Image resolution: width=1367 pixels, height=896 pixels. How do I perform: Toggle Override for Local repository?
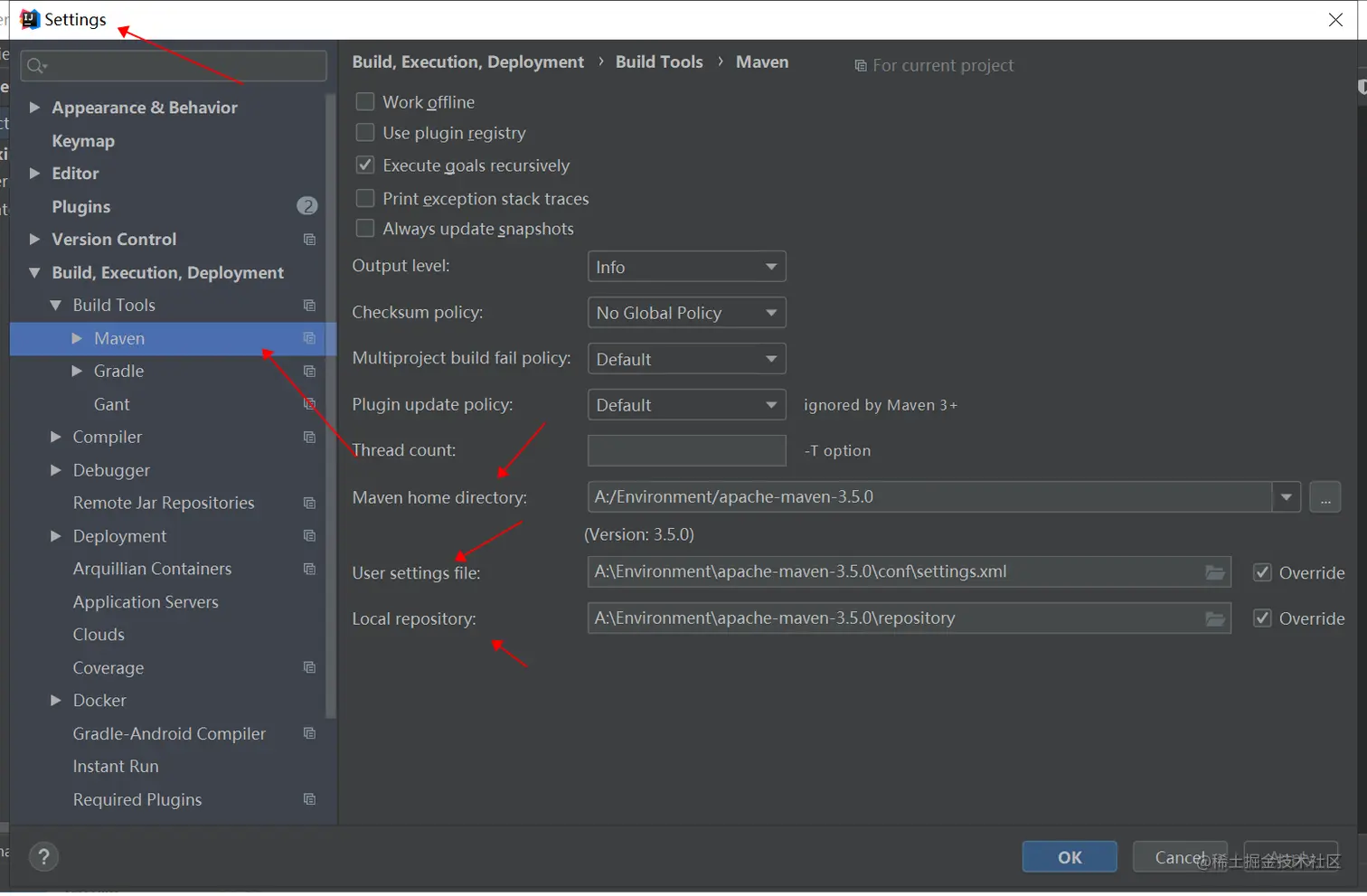[x=1262, y=618]
